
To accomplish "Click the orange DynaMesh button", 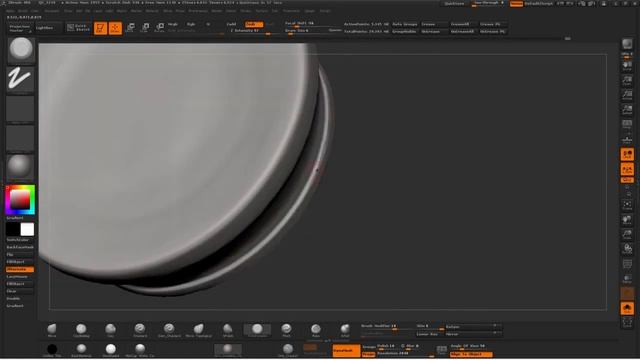I will 346,351.
